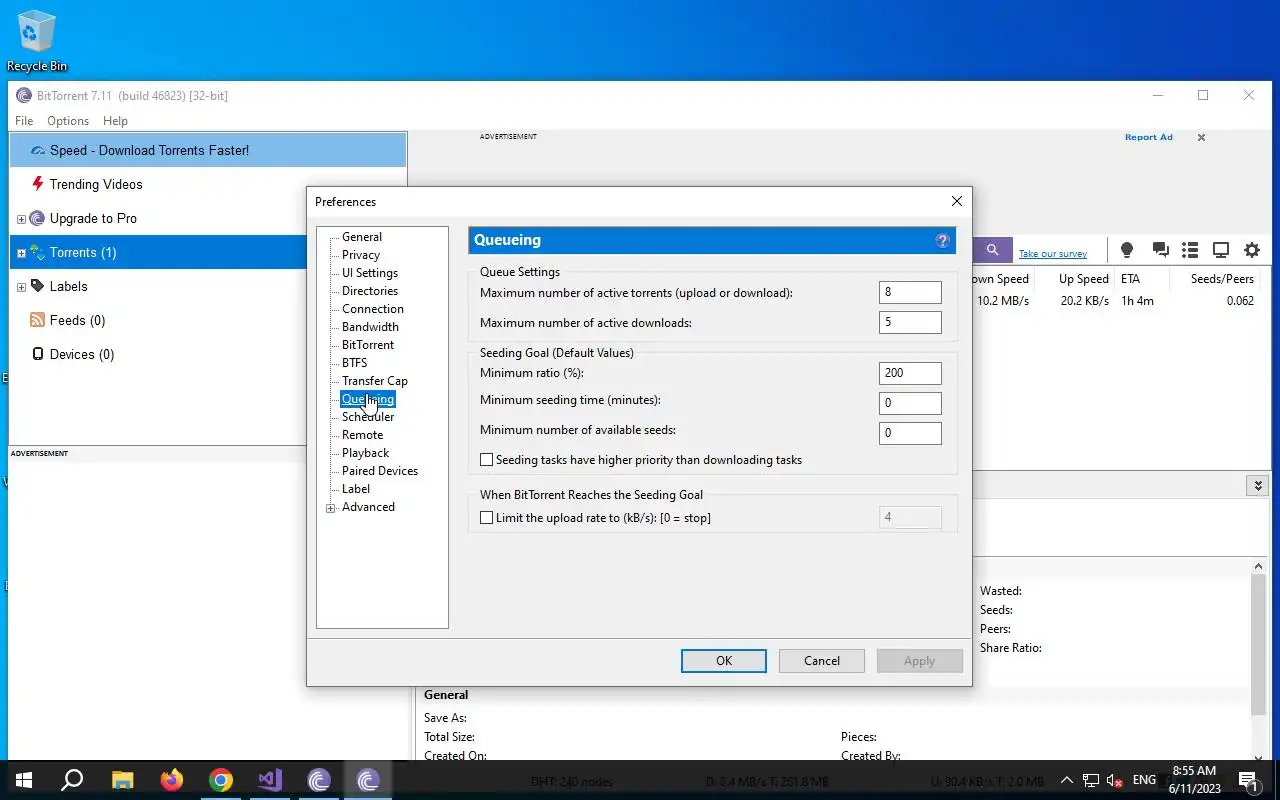Click Speed - Download Torrents Faster banner
The image size is (1280, 800).
click(208, 150)
